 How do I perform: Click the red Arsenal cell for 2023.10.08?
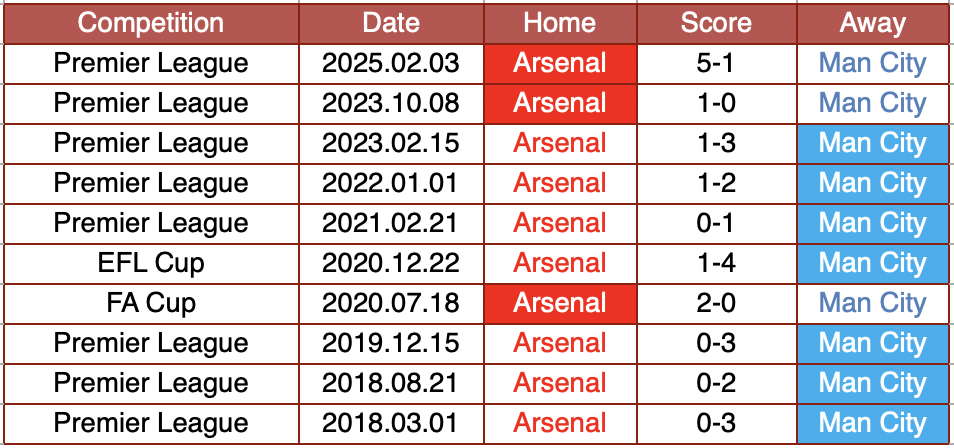[x=560, y=103]
